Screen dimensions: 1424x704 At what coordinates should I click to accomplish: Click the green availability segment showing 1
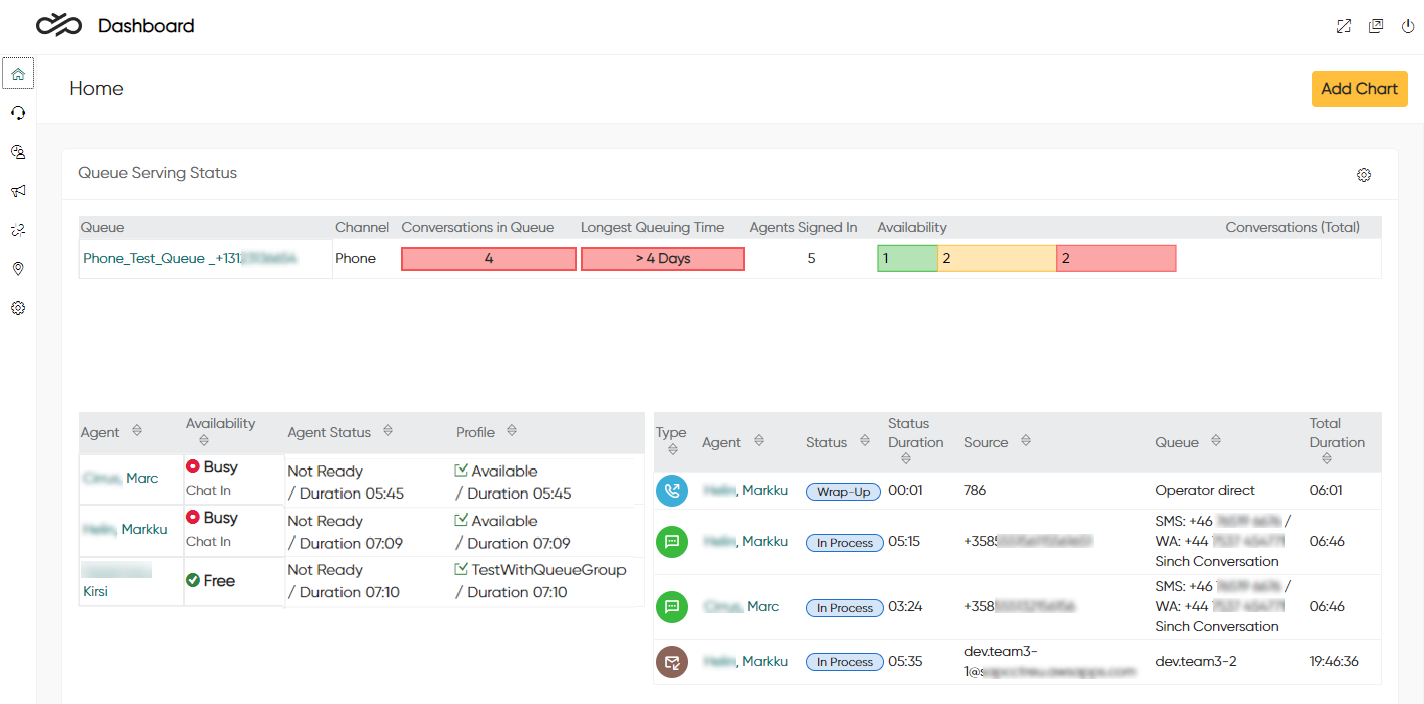click(907, 259)
